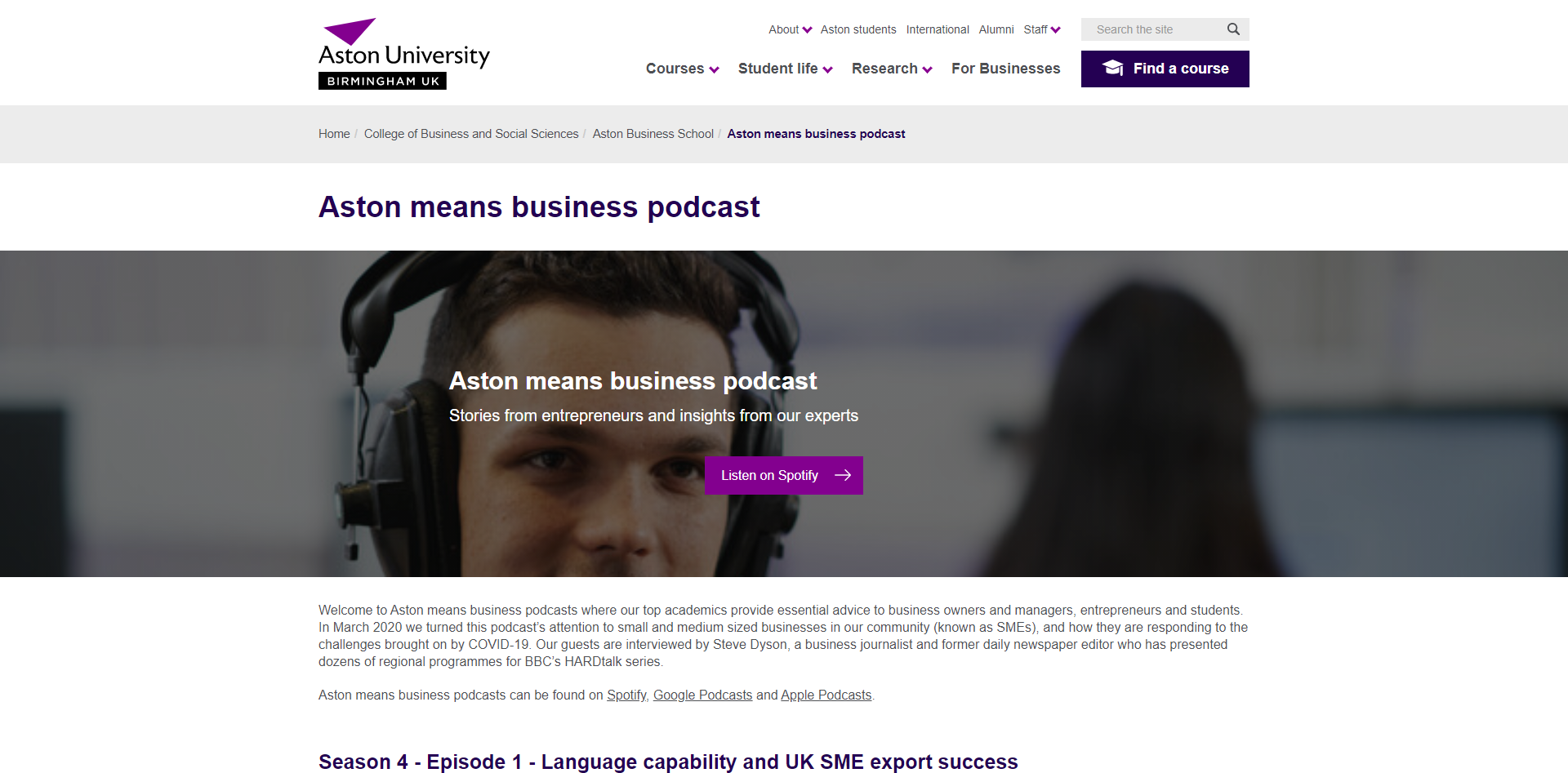Select the Courses main menu item
This screenshot has width=1568, height=773.
tap(675, 69)
